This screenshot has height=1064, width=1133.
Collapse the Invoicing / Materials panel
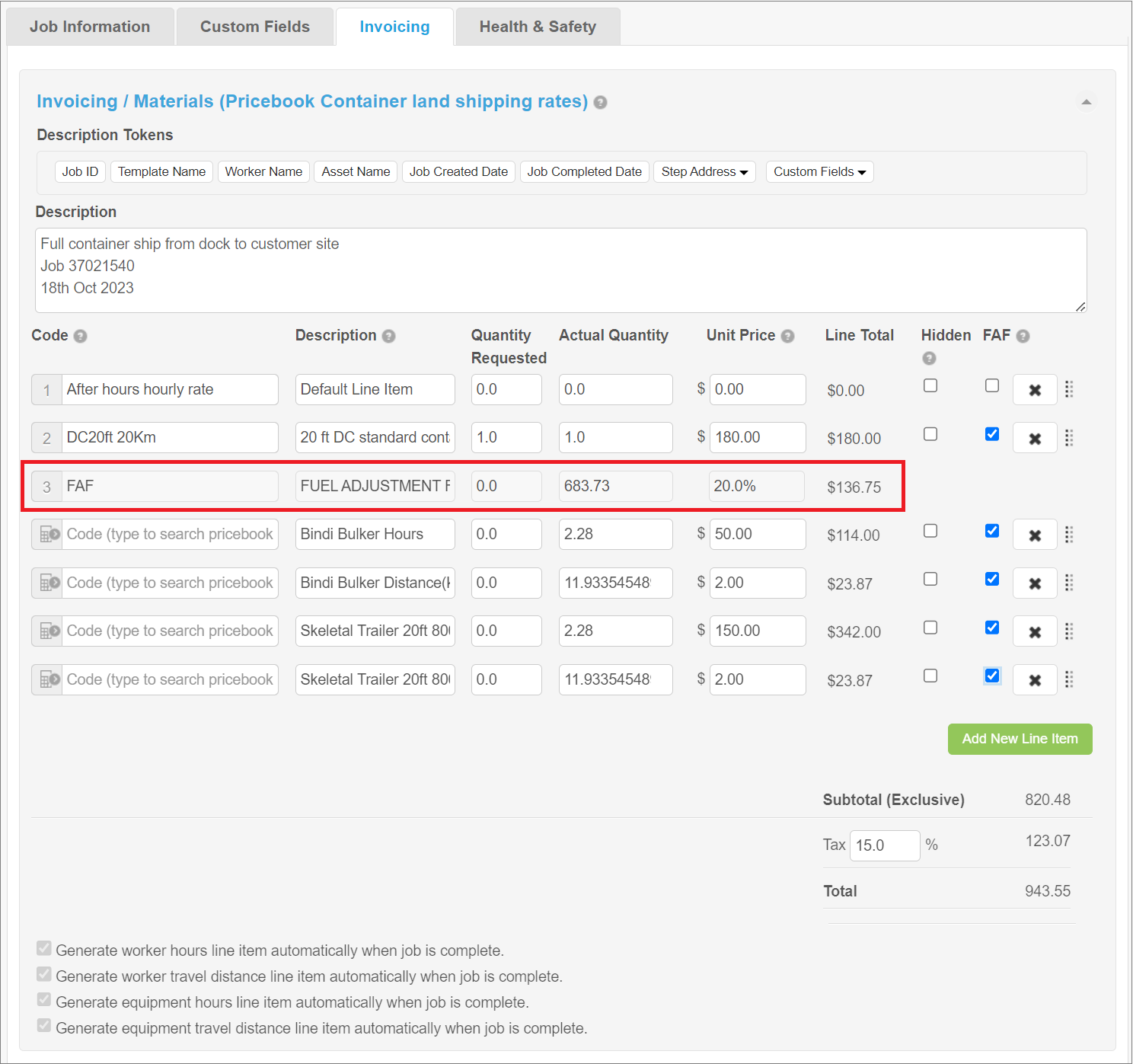1087,102
